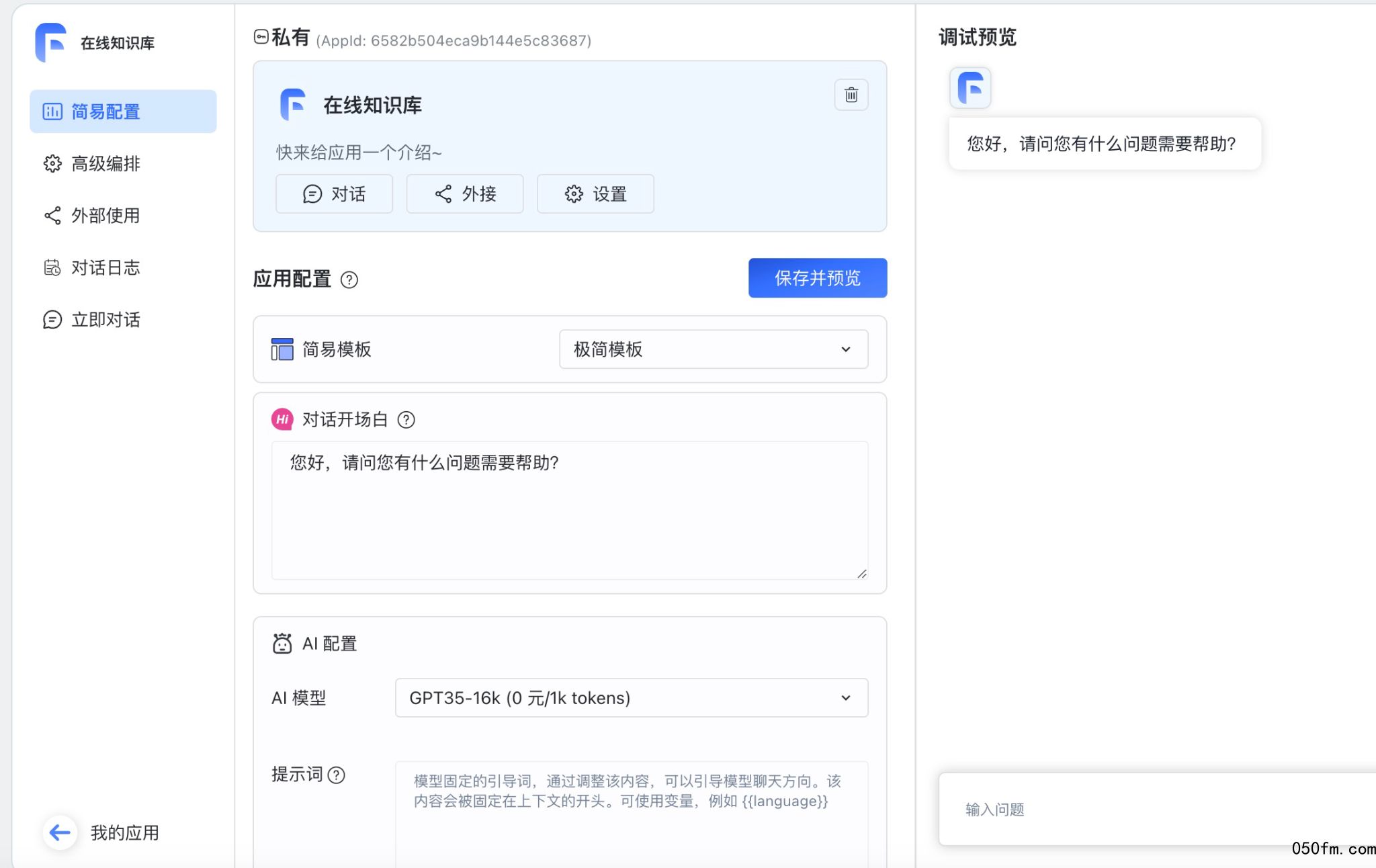Screen dimensions: 1376x868
Task: Click the 外接 share button
Action: 464,194
